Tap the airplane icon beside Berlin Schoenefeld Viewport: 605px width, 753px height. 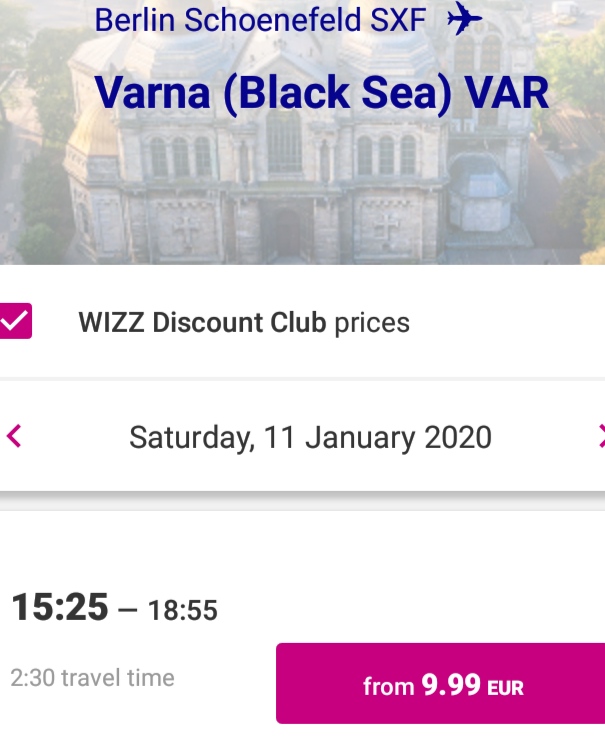[x=464, y=18]
